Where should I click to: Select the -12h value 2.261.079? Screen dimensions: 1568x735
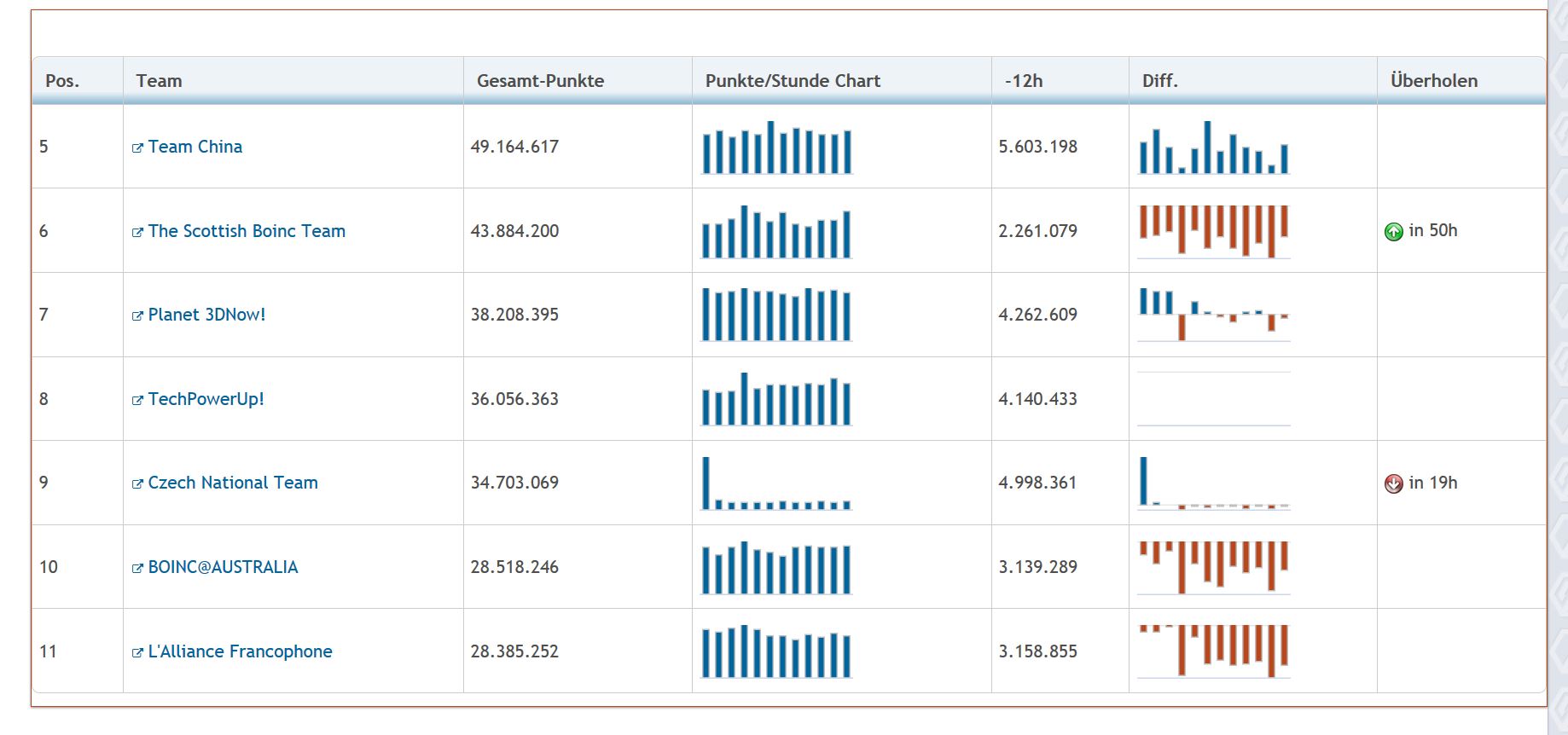click(x=1037, y=231)
